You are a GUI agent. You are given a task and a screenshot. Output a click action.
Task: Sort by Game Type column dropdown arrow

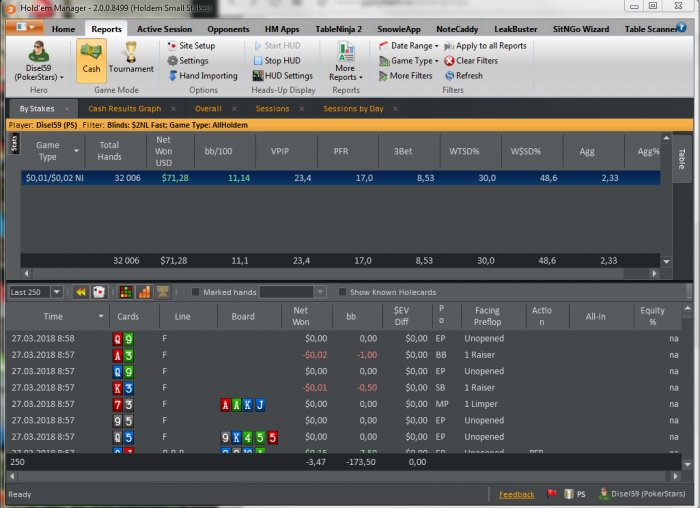[76, 151]
